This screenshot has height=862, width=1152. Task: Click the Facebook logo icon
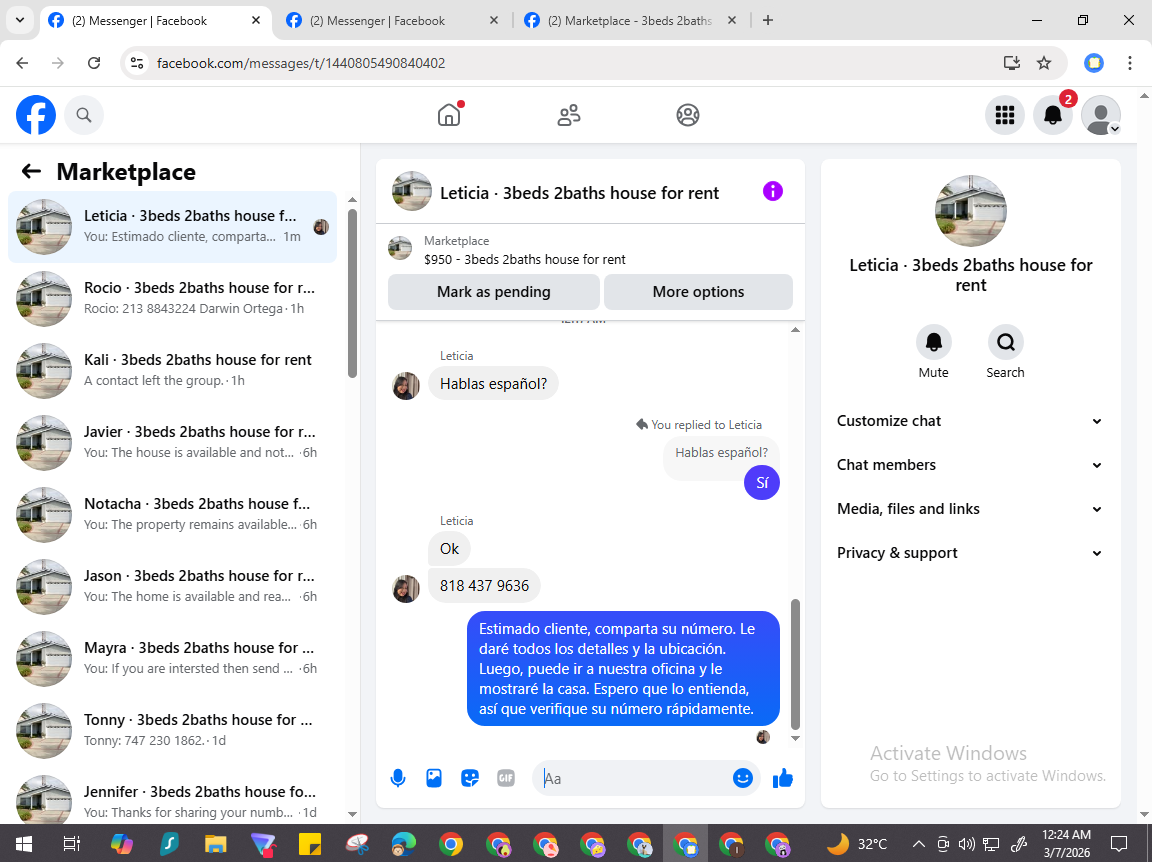(x=36, y=115)
